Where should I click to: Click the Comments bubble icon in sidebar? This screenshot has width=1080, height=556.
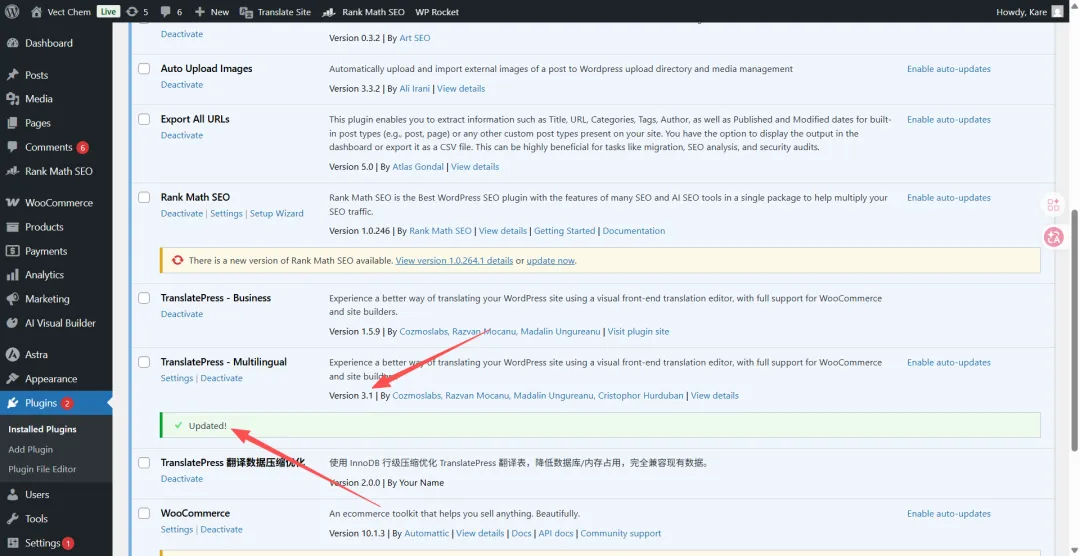click(x=12, y=147)
